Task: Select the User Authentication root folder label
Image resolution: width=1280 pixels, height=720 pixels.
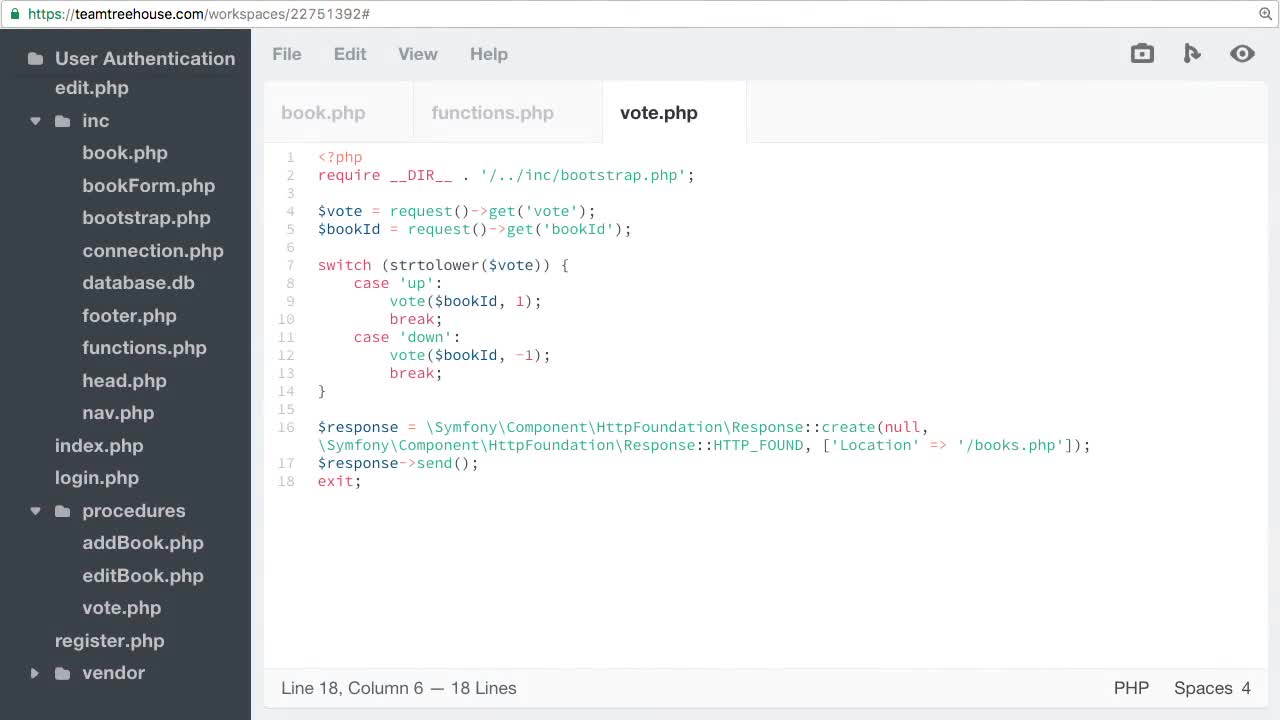Action: pyautogui.click(x=145, y=59)
